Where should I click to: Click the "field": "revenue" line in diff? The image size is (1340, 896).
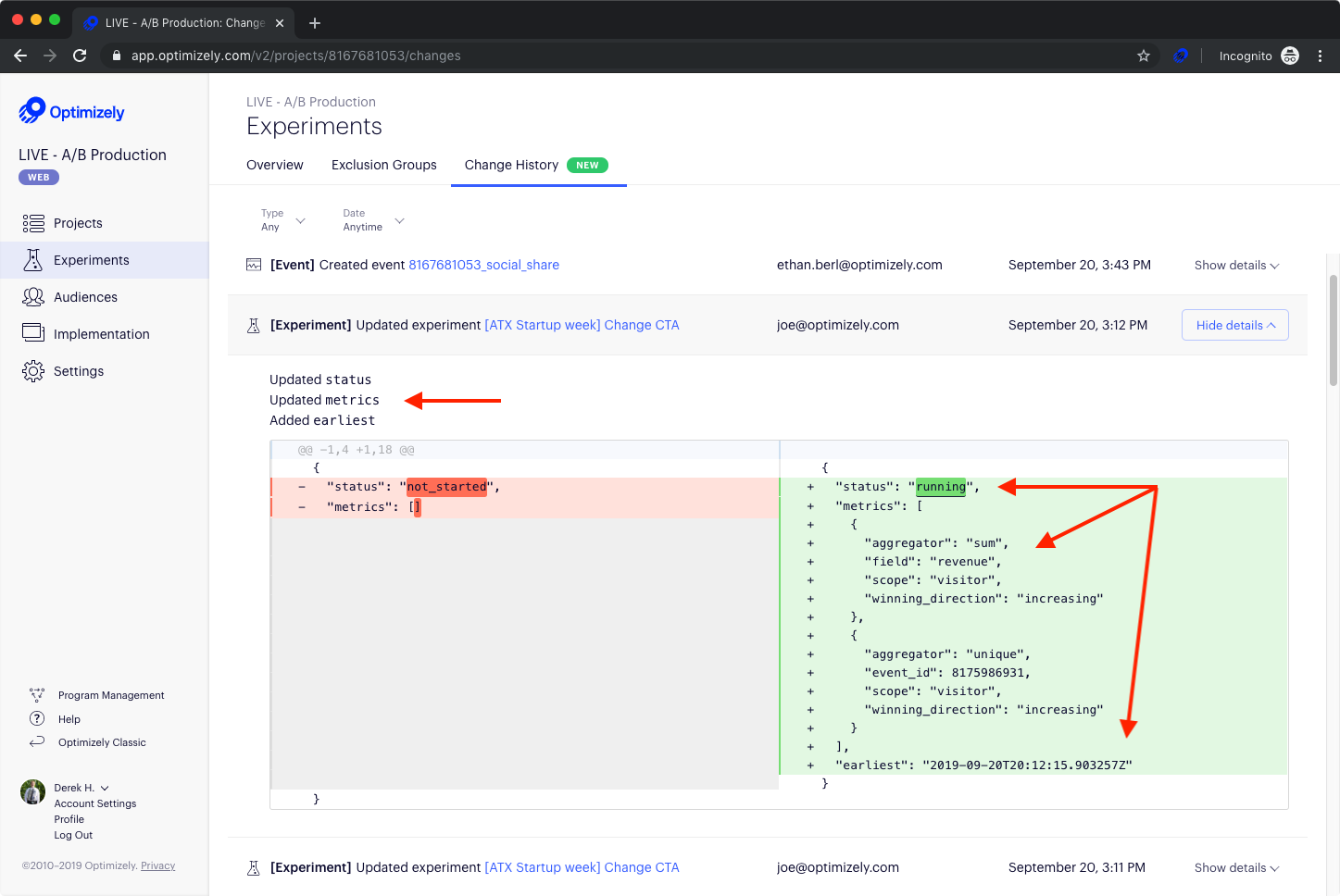pyautogui.click(x=933, y=562)
